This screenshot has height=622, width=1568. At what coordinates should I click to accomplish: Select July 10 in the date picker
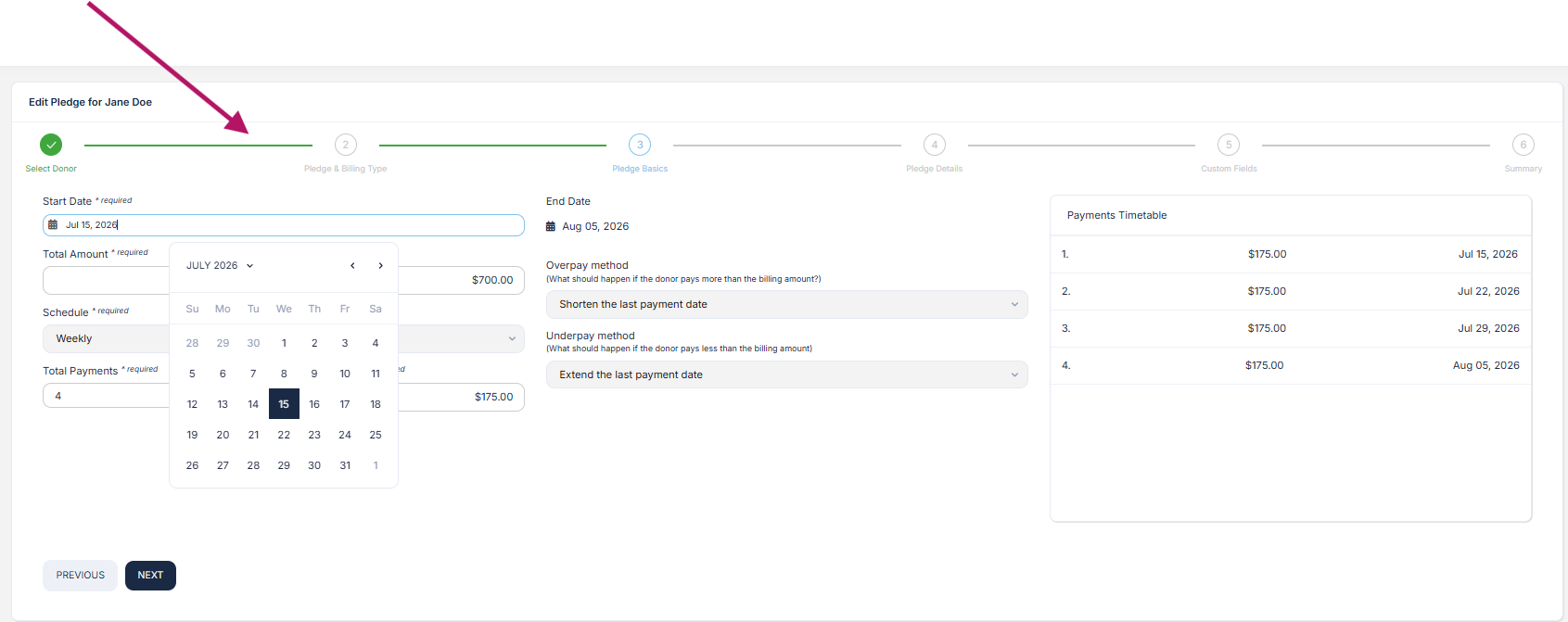[x=345, y=374]
